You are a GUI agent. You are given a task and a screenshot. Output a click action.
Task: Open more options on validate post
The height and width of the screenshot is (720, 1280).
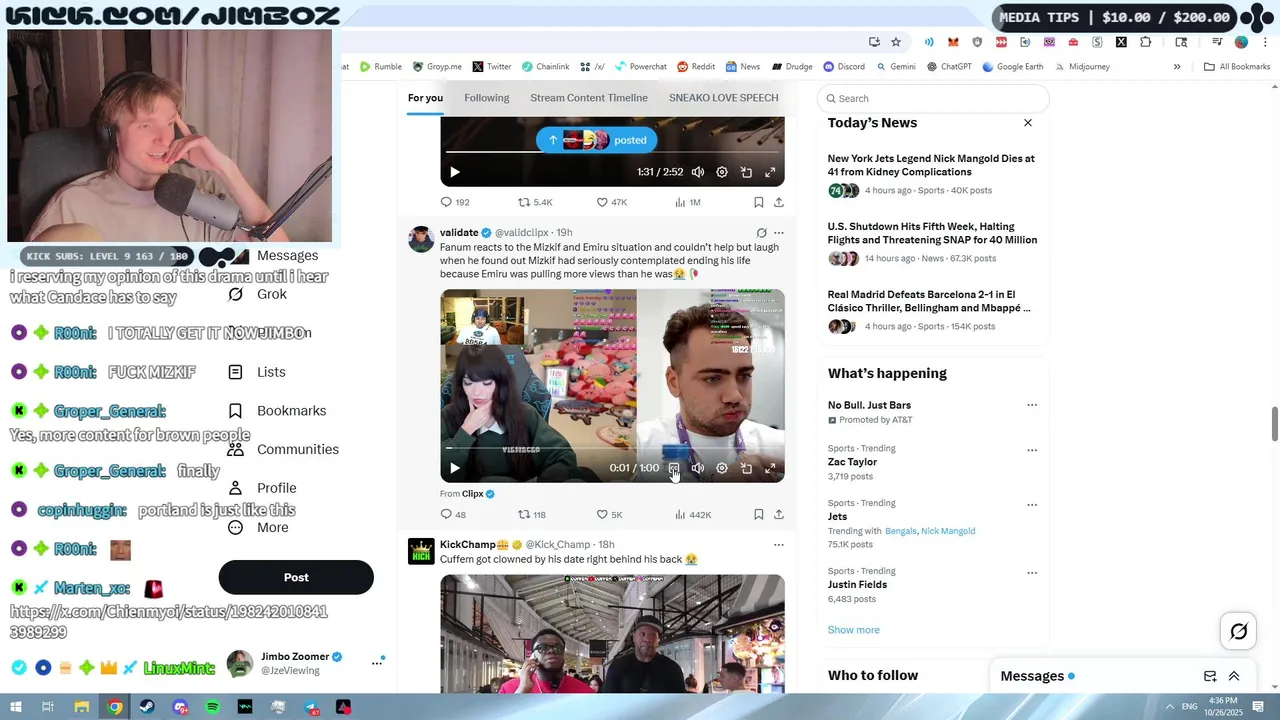[779, 233]
